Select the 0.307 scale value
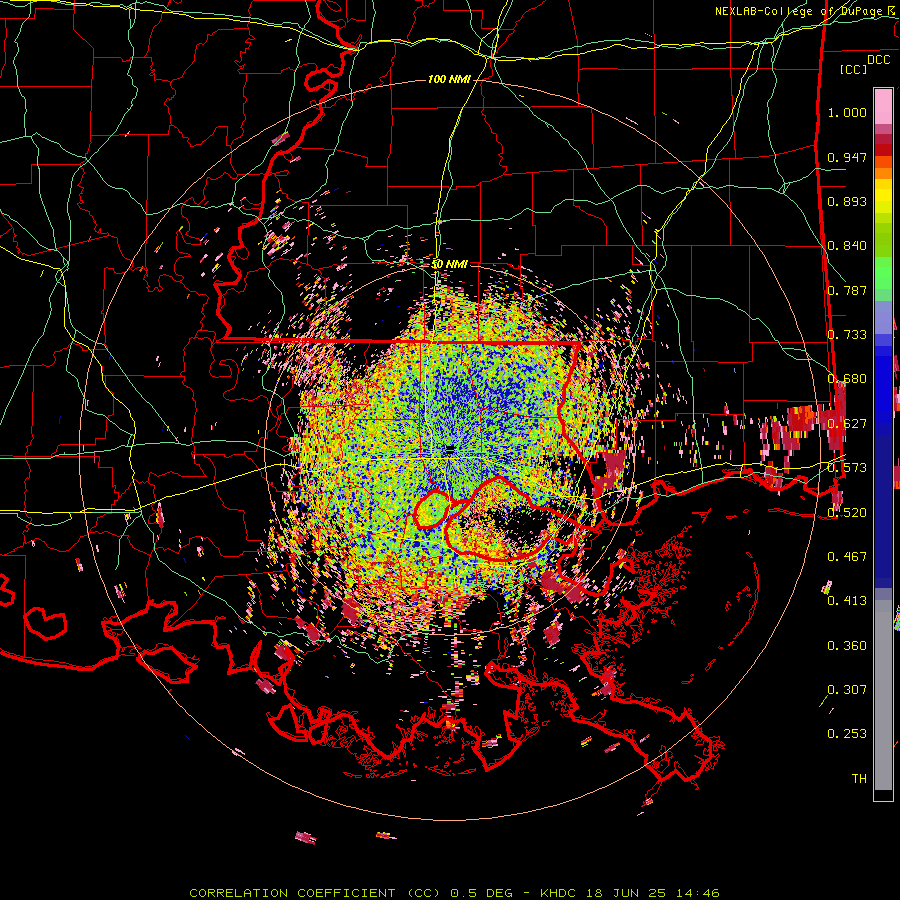 (x=847, y=689)
